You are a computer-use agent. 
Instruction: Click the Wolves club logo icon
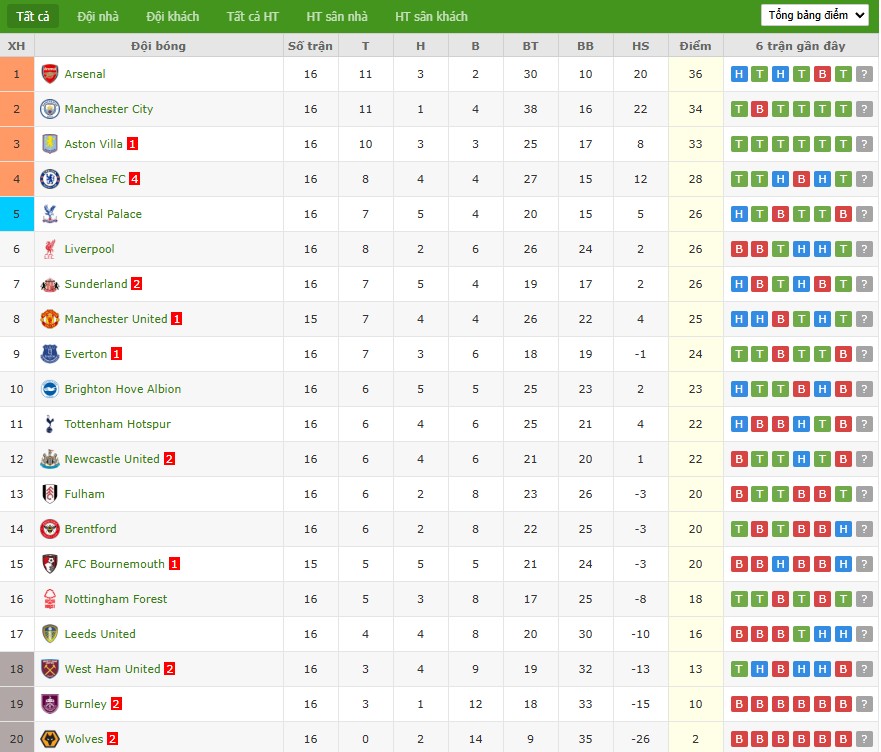[x=49, y=739]
